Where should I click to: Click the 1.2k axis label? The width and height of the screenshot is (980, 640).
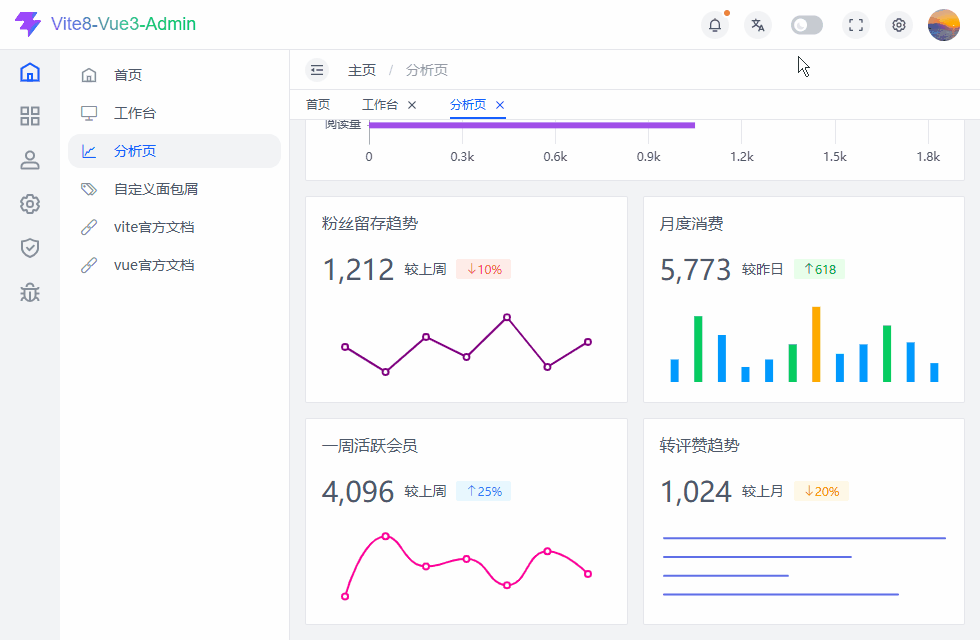click(x=742, y=157)
